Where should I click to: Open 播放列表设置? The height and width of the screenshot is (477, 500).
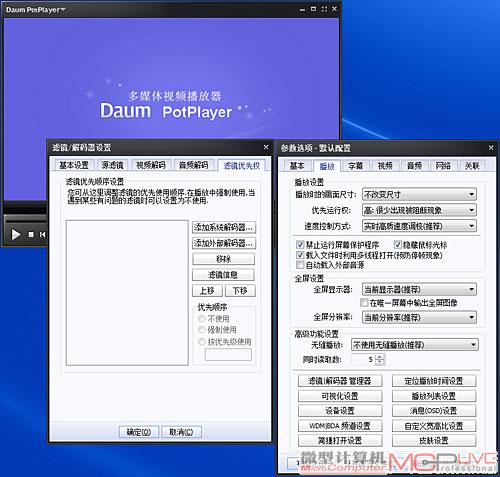point(434,396)
